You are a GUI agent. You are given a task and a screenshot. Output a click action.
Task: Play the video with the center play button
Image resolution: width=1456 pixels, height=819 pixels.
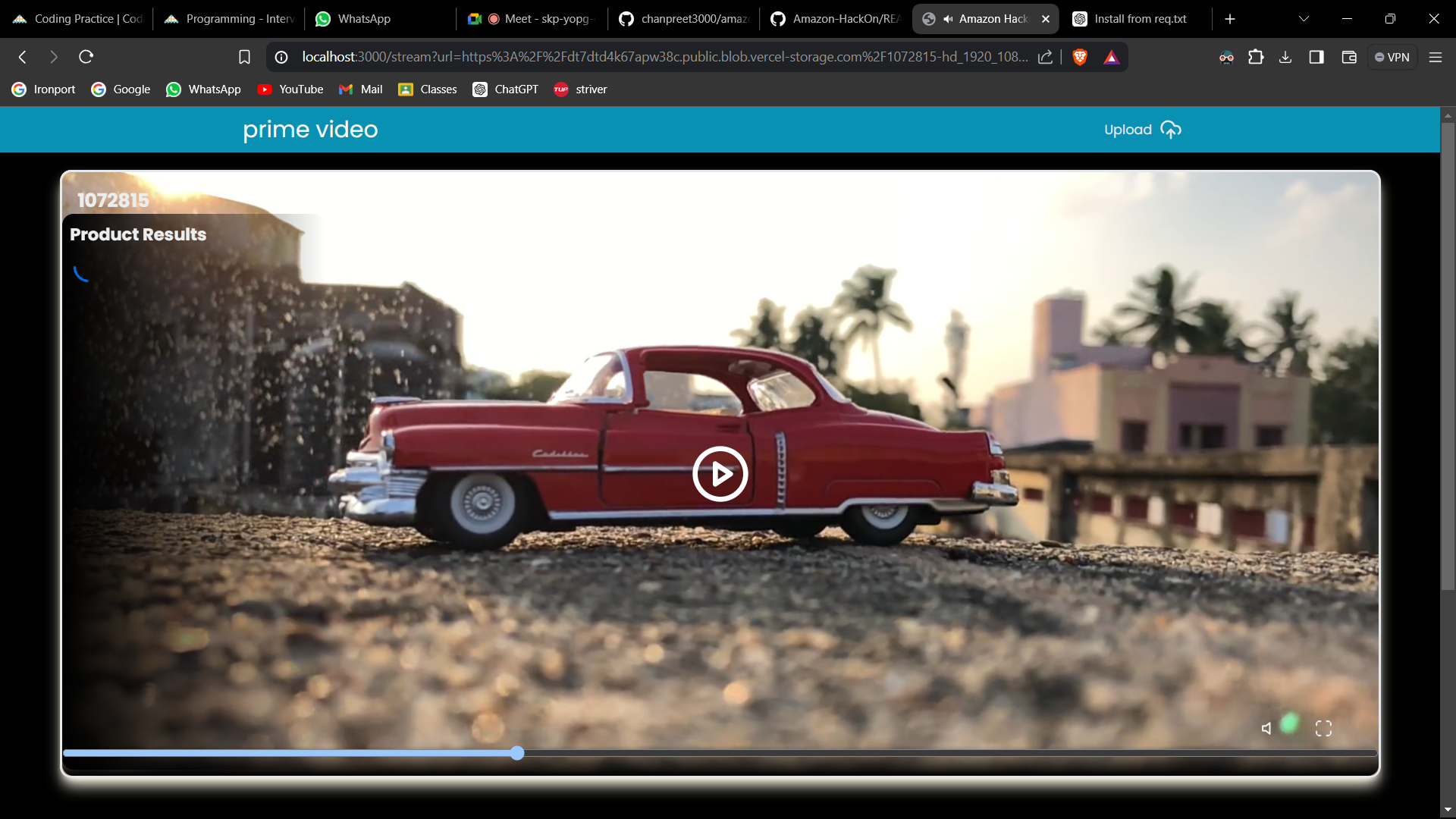[720, 474]
